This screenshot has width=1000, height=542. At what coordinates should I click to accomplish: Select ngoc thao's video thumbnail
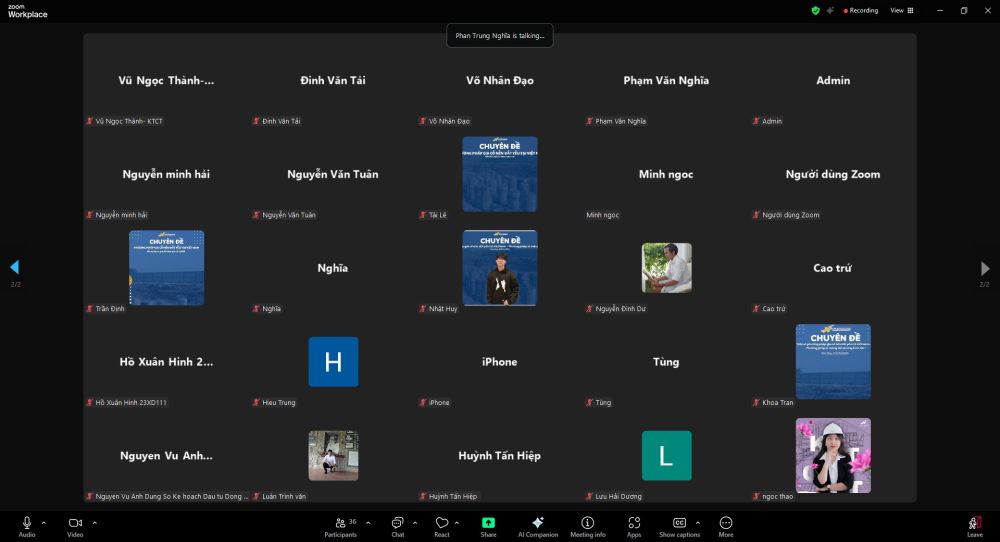point(832,455)
